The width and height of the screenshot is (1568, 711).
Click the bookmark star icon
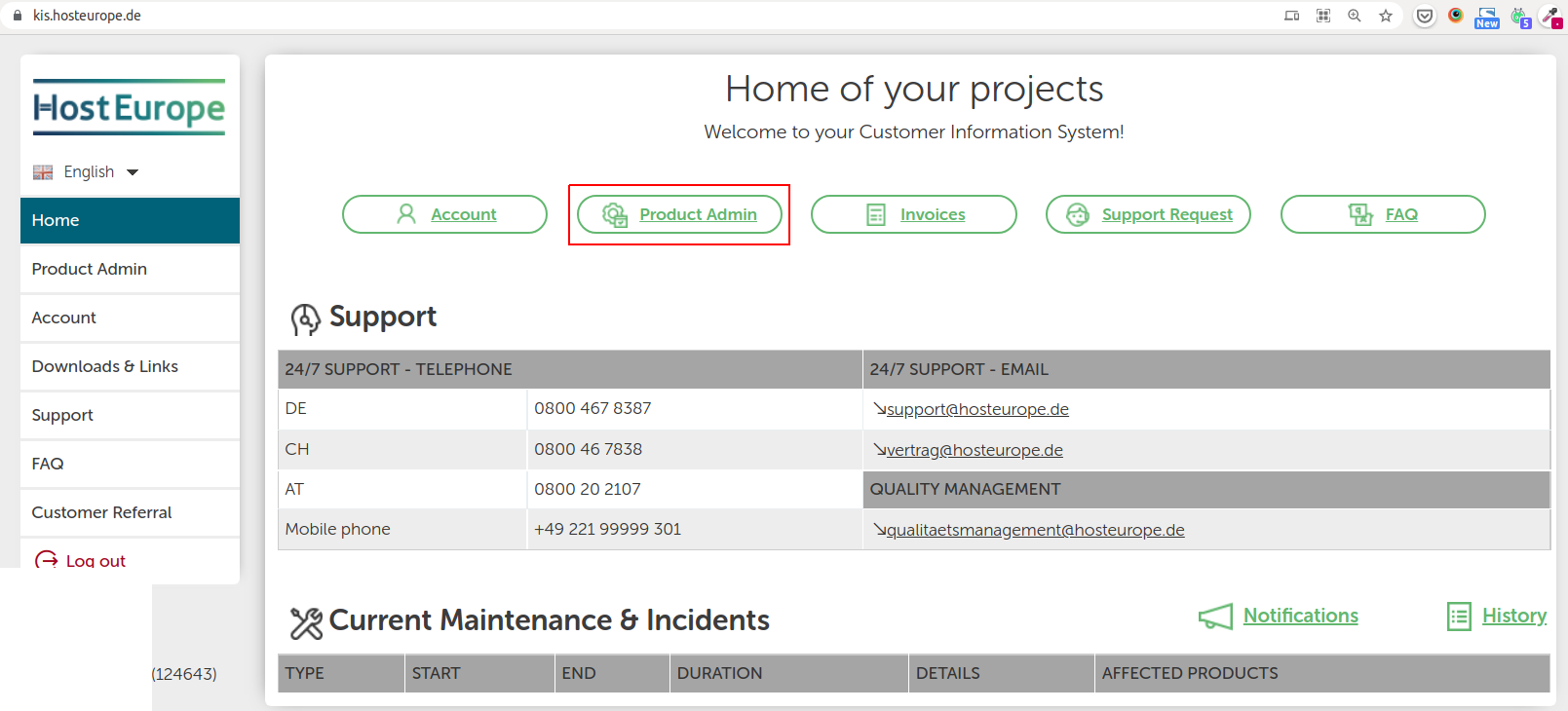pyautogui.click(x=1385, y=16)
